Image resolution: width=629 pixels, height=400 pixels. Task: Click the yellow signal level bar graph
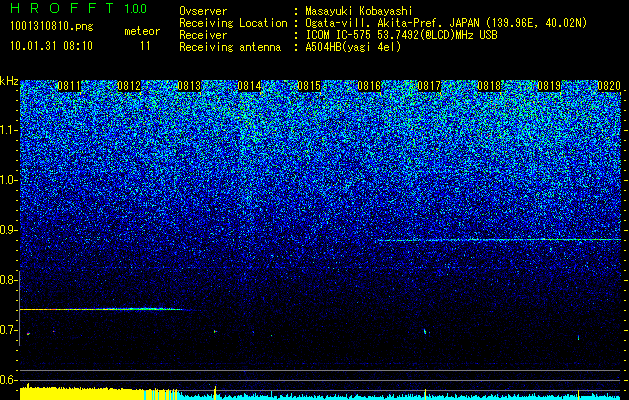99,393
